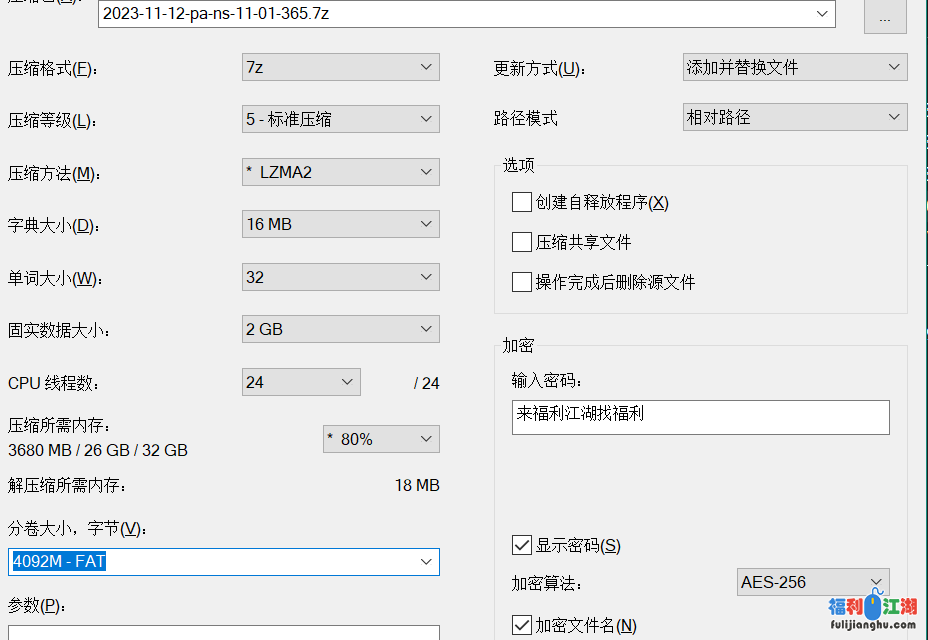Check the 压缩共享文件 option
The image size is (928, 640).
[x=521, y=242]
